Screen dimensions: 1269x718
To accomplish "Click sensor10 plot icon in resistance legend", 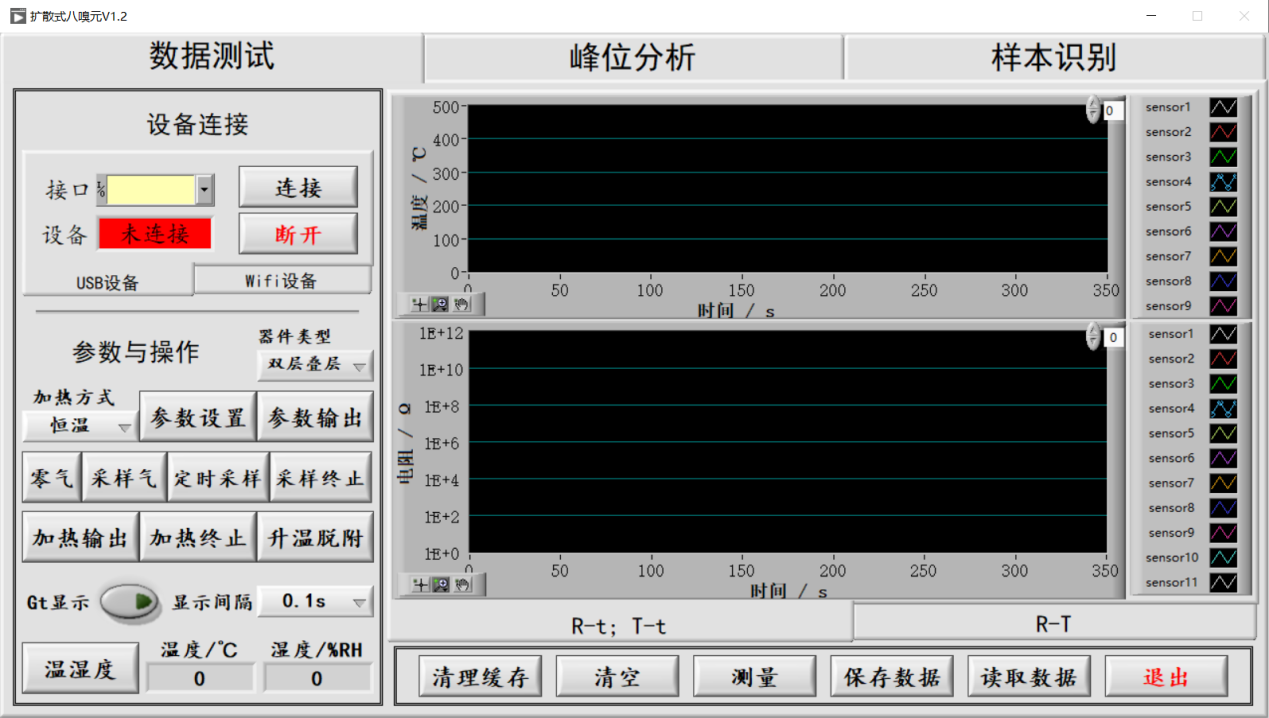I will point(1223,557).
